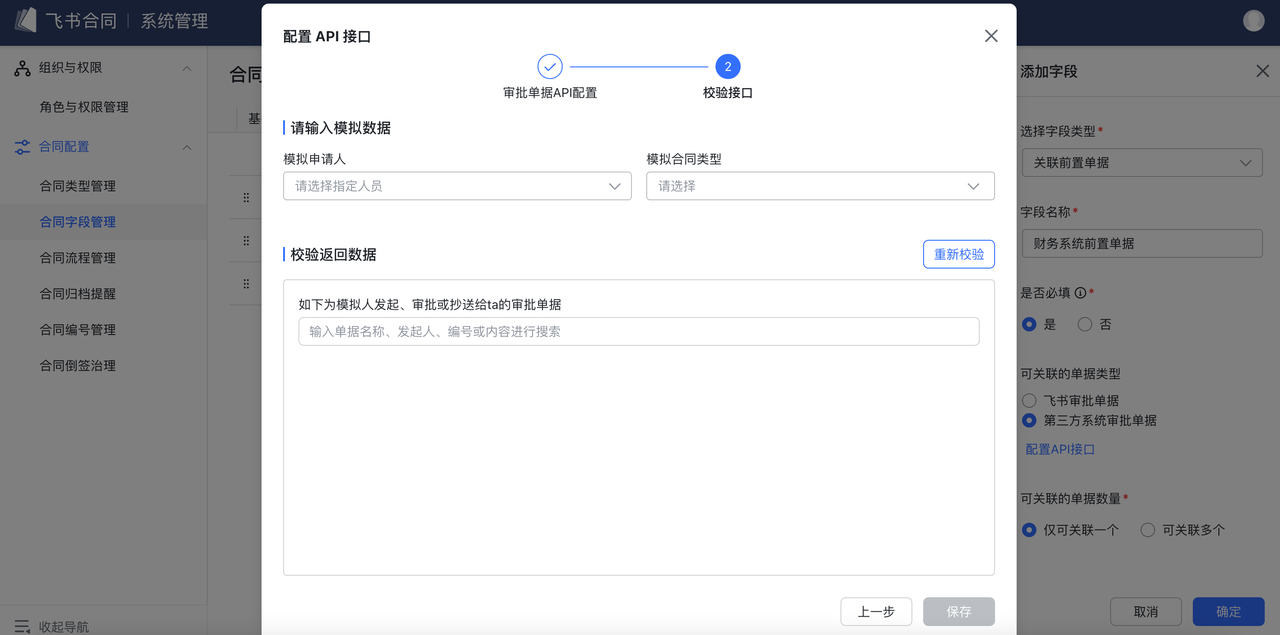The width and height of the screenshot is (1280, 635).
Task: Expand the 选择字段类型 dropdown
Action: (1142, 162)
